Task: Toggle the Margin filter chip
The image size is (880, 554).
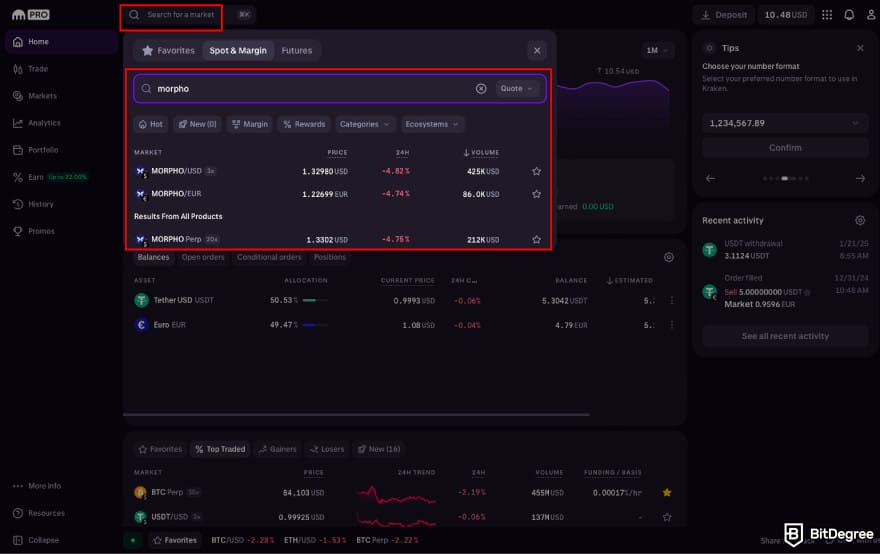Action: pyautogui.click(x=250, y=124)
